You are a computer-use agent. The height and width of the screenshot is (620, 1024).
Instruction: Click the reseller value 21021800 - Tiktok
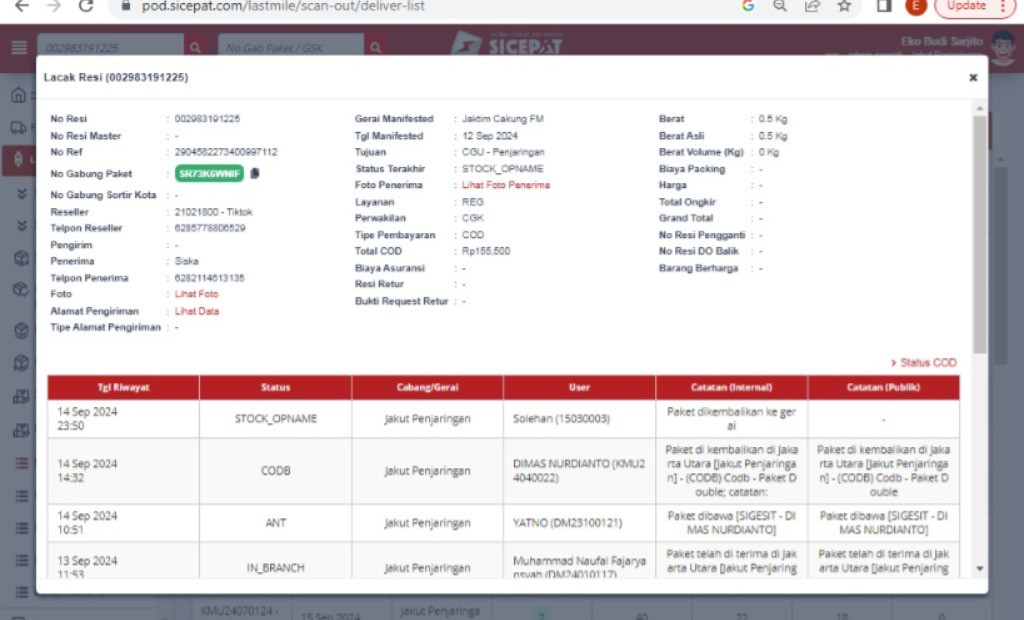(x=213, y=212)
